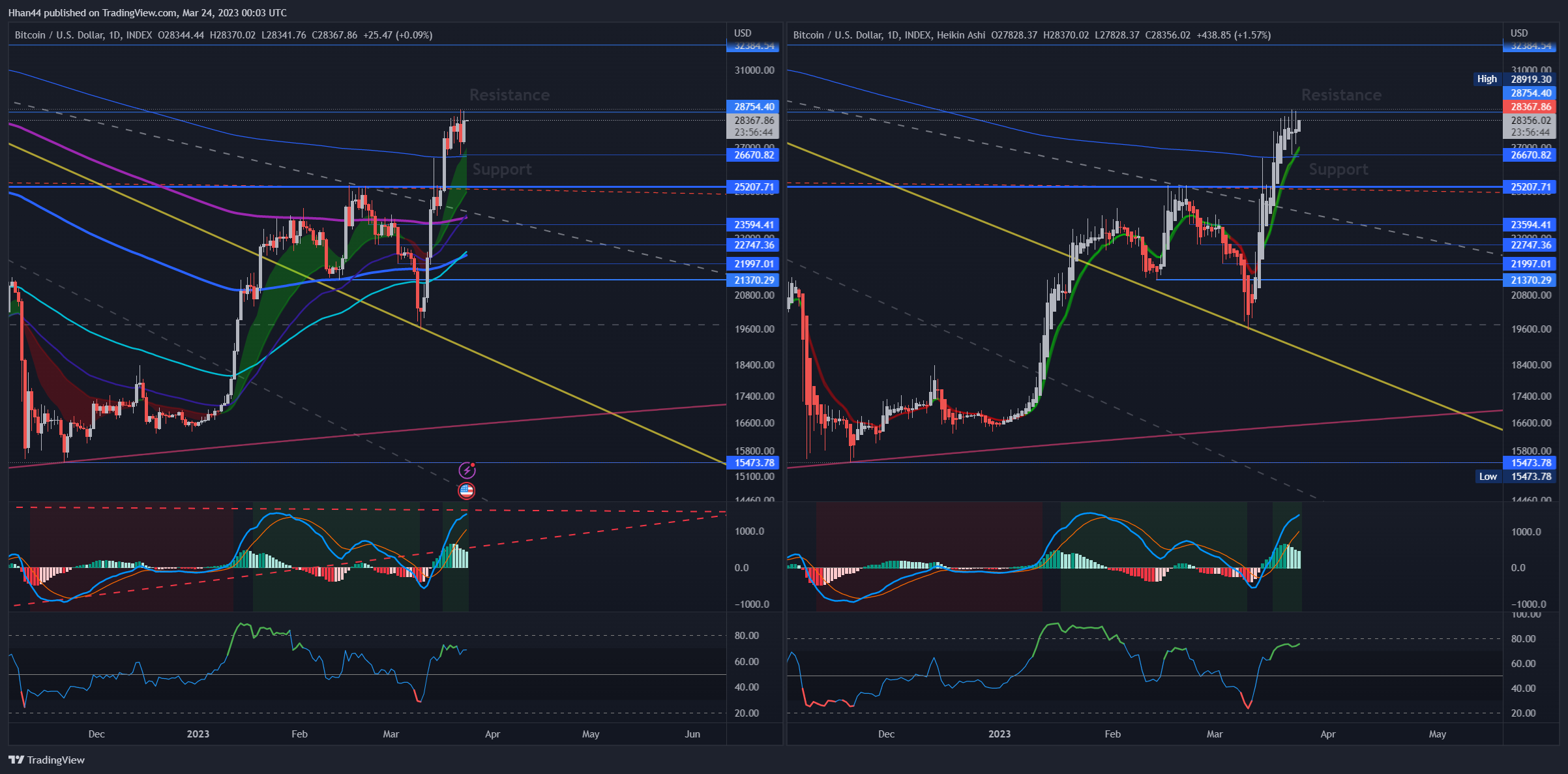Click Jun on left chart time axis
The height and width of the screenshot is (774, 1568).
(x=692, y=734)
